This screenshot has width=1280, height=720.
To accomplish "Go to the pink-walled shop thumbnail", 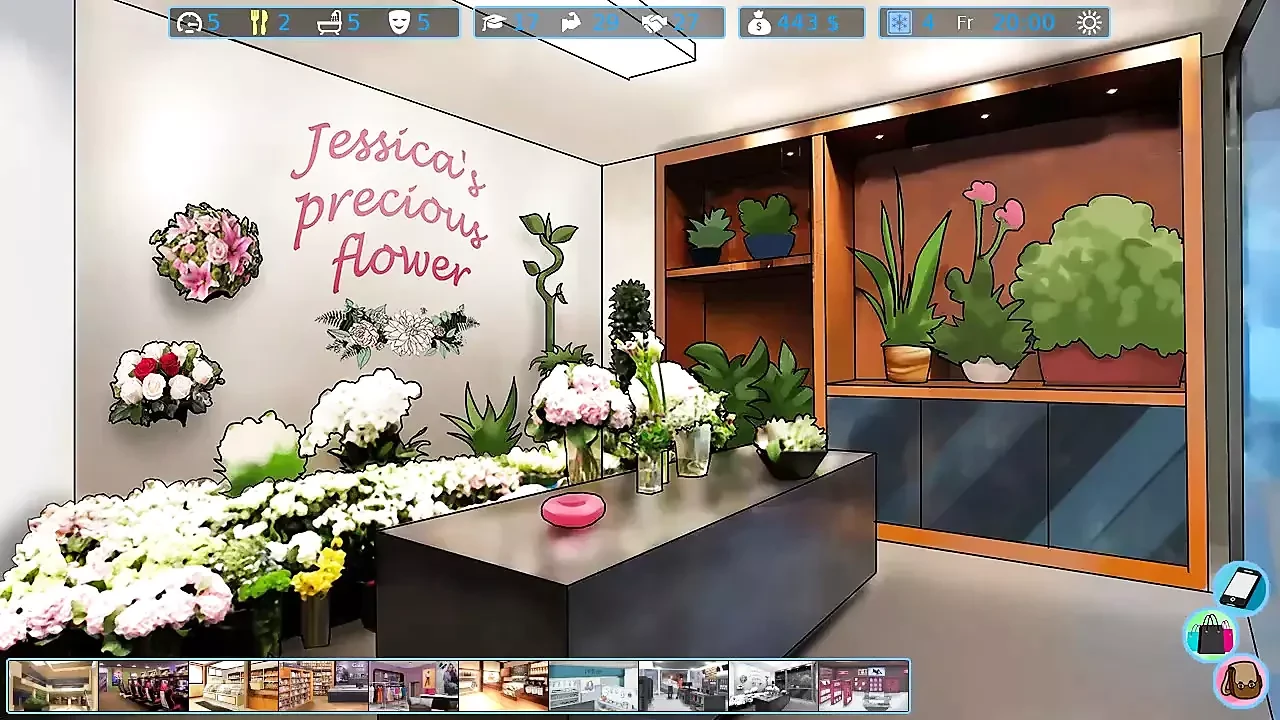I will pyautogui.click(x=863, y=686).
